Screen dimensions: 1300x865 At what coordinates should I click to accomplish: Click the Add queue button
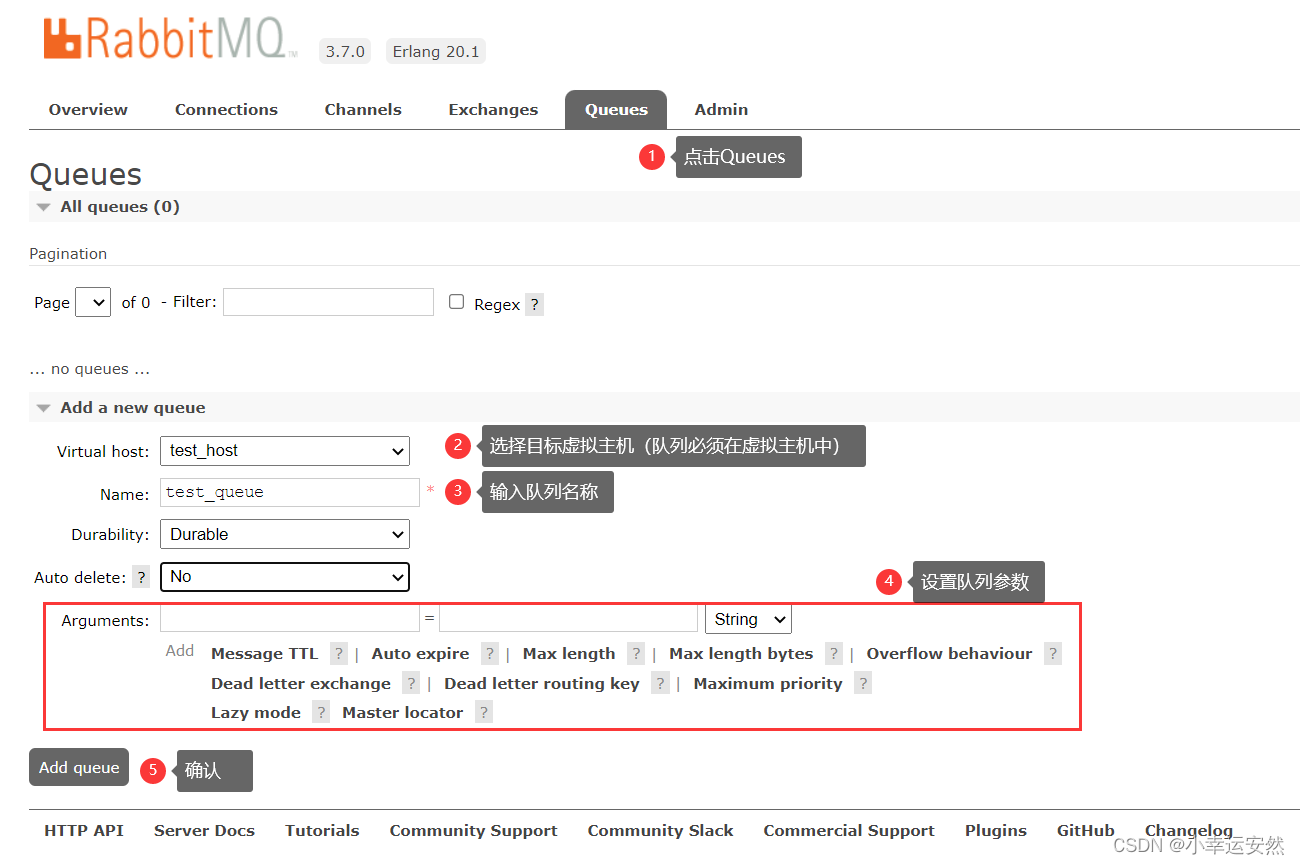click(79, 768)
